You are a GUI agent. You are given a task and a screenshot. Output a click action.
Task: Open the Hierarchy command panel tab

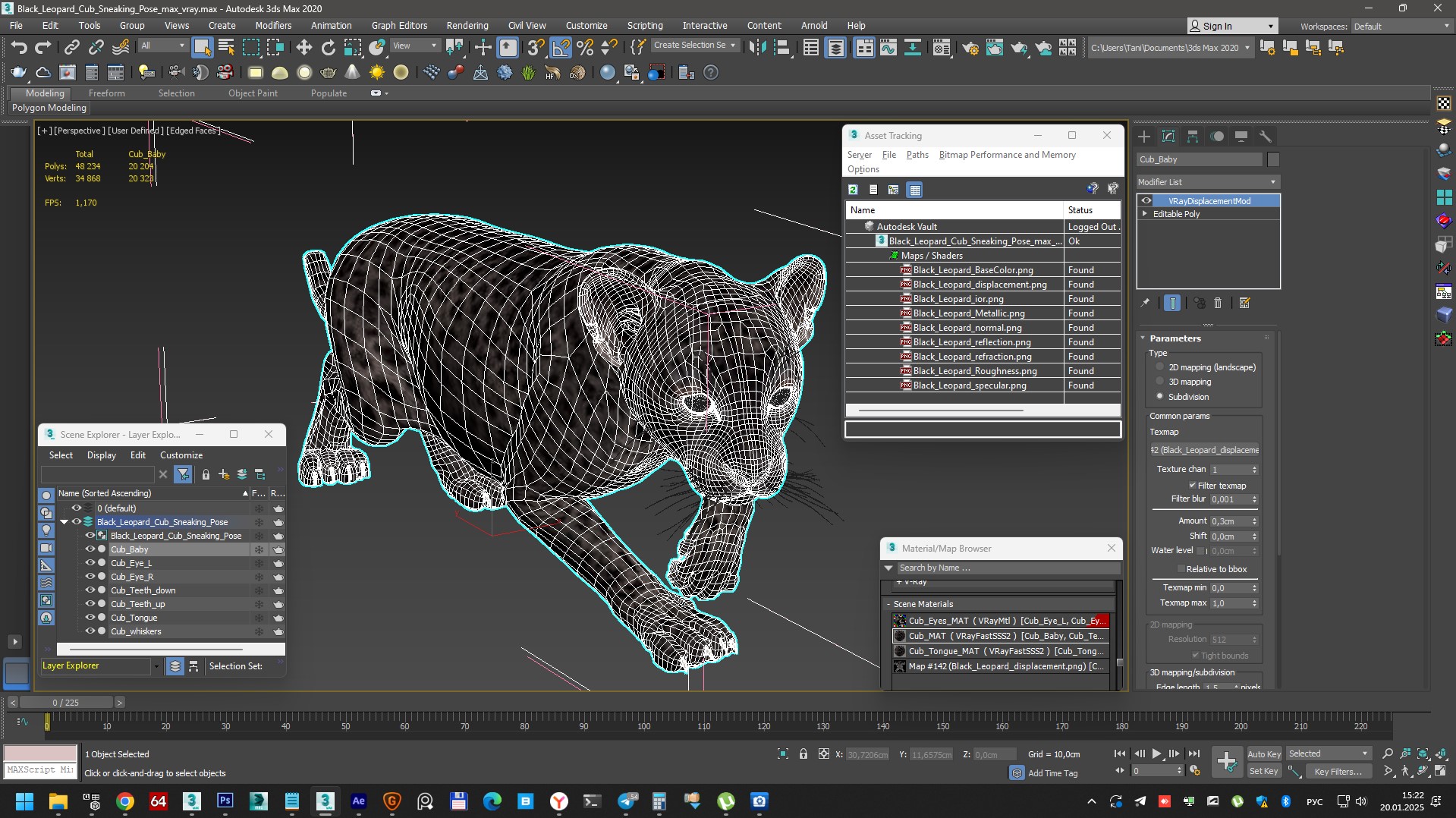pos(1193,137)
